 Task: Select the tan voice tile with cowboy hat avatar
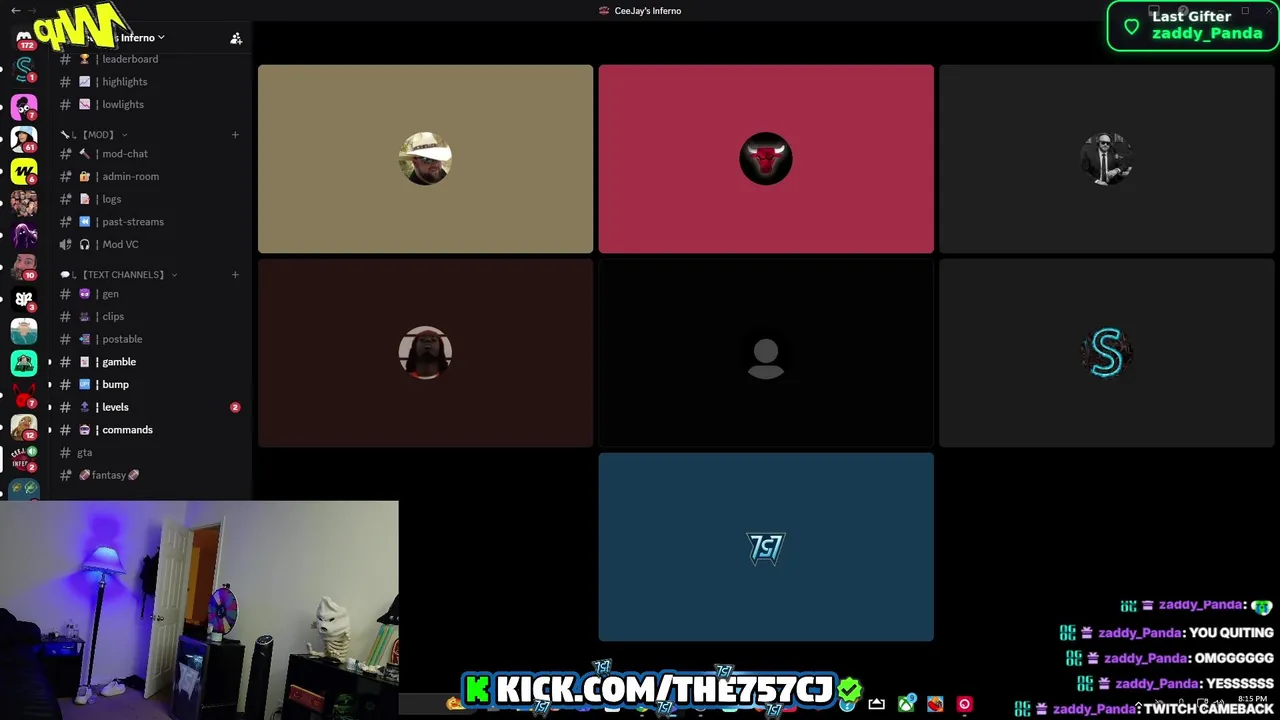(425, 159)
